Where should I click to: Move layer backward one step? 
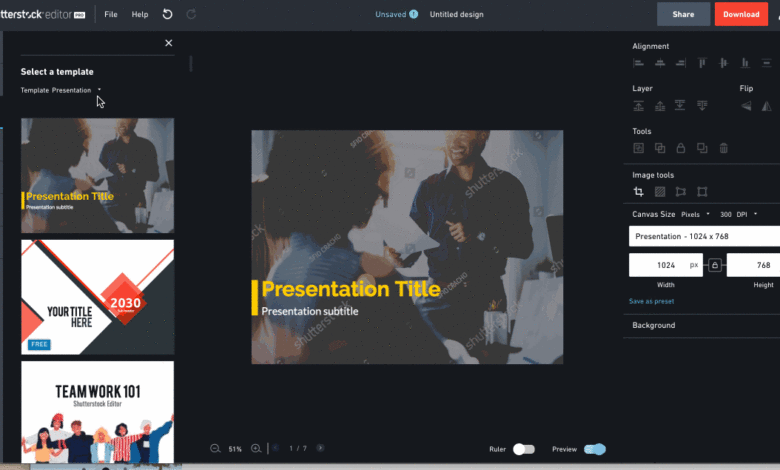pyautogui.click(x=702, y=105)
